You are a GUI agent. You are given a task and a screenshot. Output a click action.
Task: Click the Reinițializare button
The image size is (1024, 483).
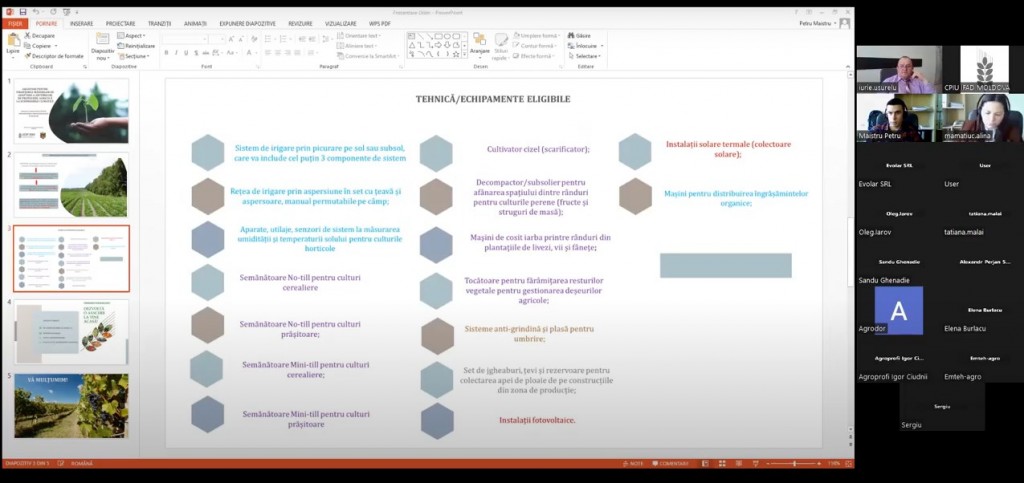[x=136, y=46]
